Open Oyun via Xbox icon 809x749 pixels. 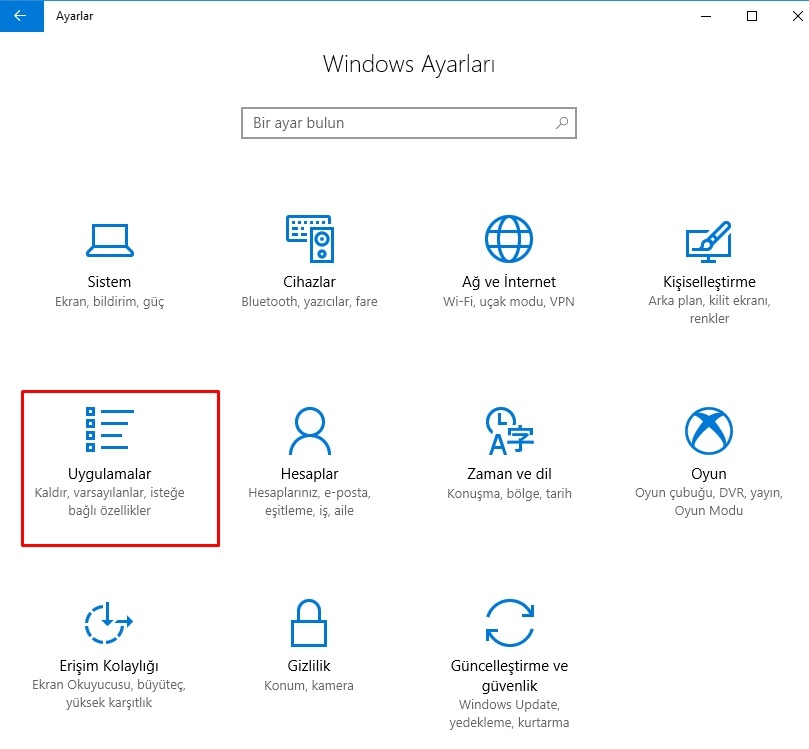[x=709, y=428]
